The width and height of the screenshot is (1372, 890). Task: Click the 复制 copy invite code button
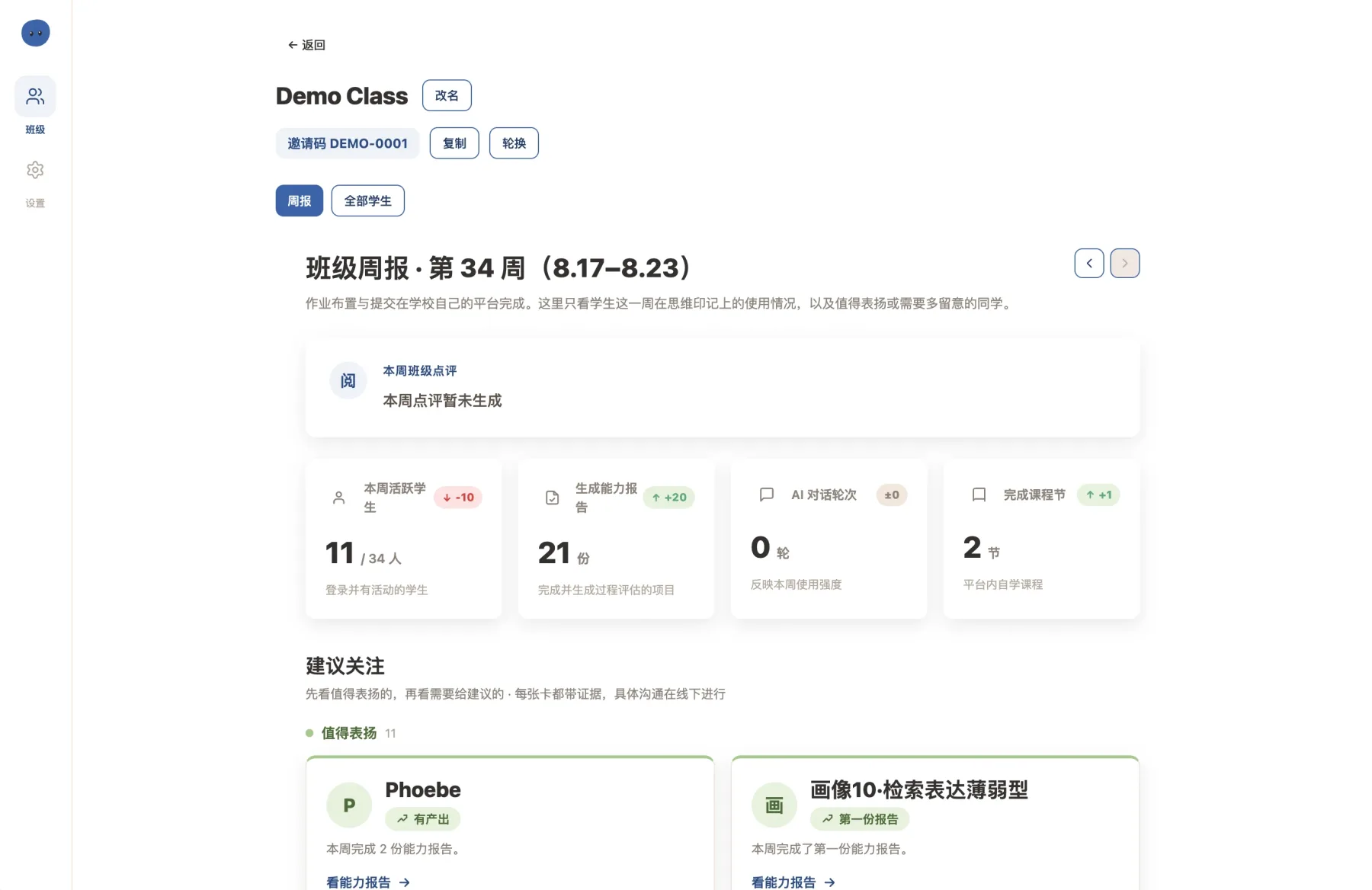click(454, 143)
